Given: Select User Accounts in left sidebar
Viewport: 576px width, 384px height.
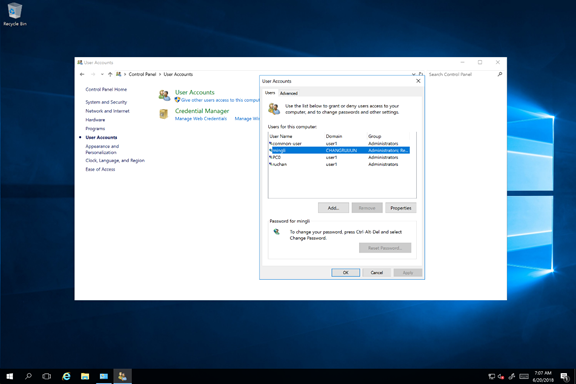Looking at the screenshot, I should (101, 137).
